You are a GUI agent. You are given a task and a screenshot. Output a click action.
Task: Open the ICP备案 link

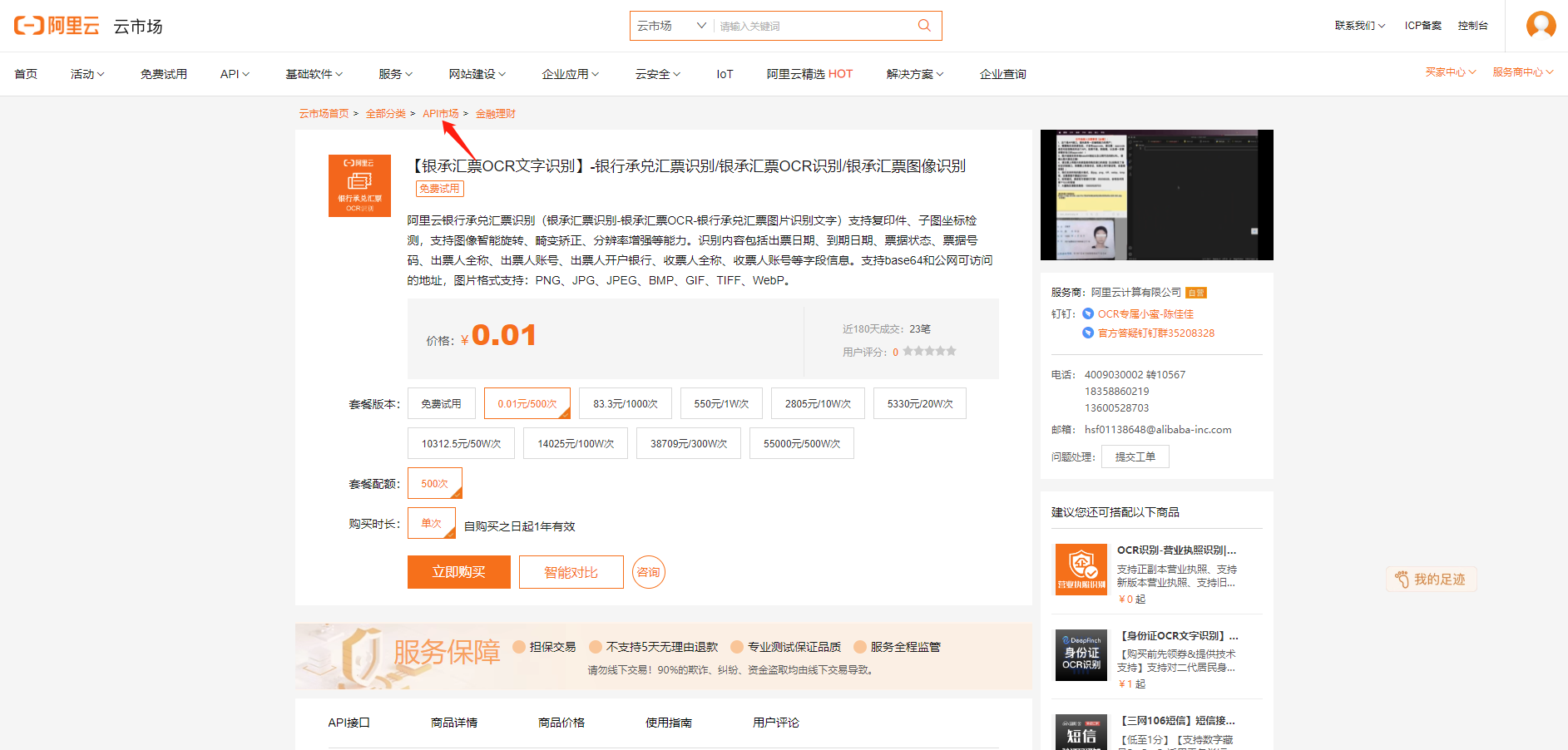[1423, 26]
